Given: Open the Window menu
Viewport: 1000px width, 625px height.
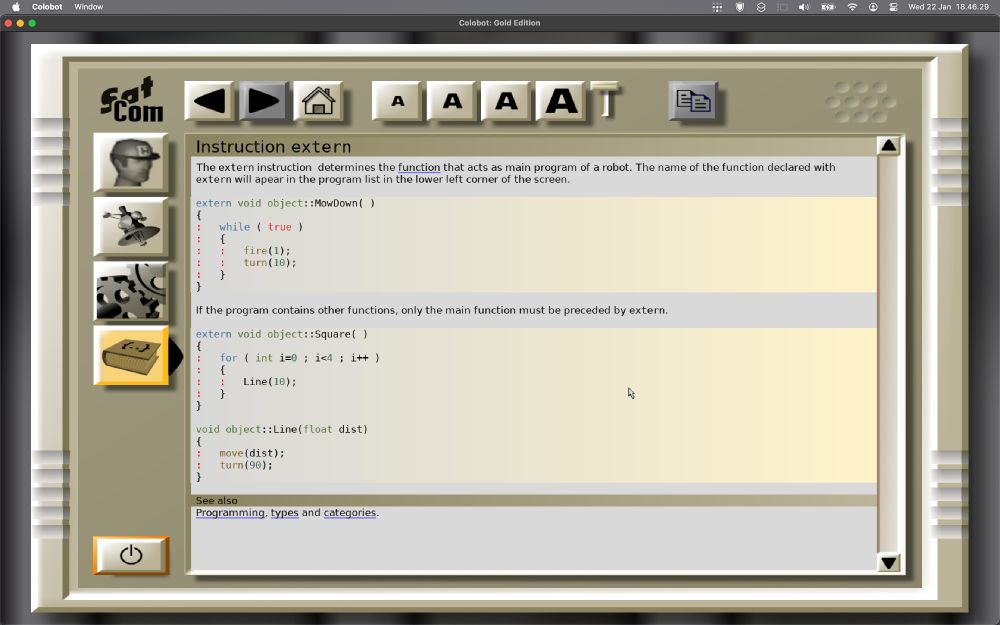Looking at the screenshot, I should (x=88, y=6).
